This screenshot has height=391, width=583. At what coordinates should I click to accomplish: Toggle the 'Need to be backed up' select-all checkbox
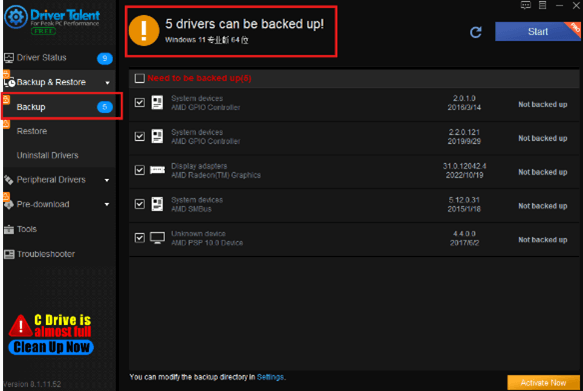(140, 78)
